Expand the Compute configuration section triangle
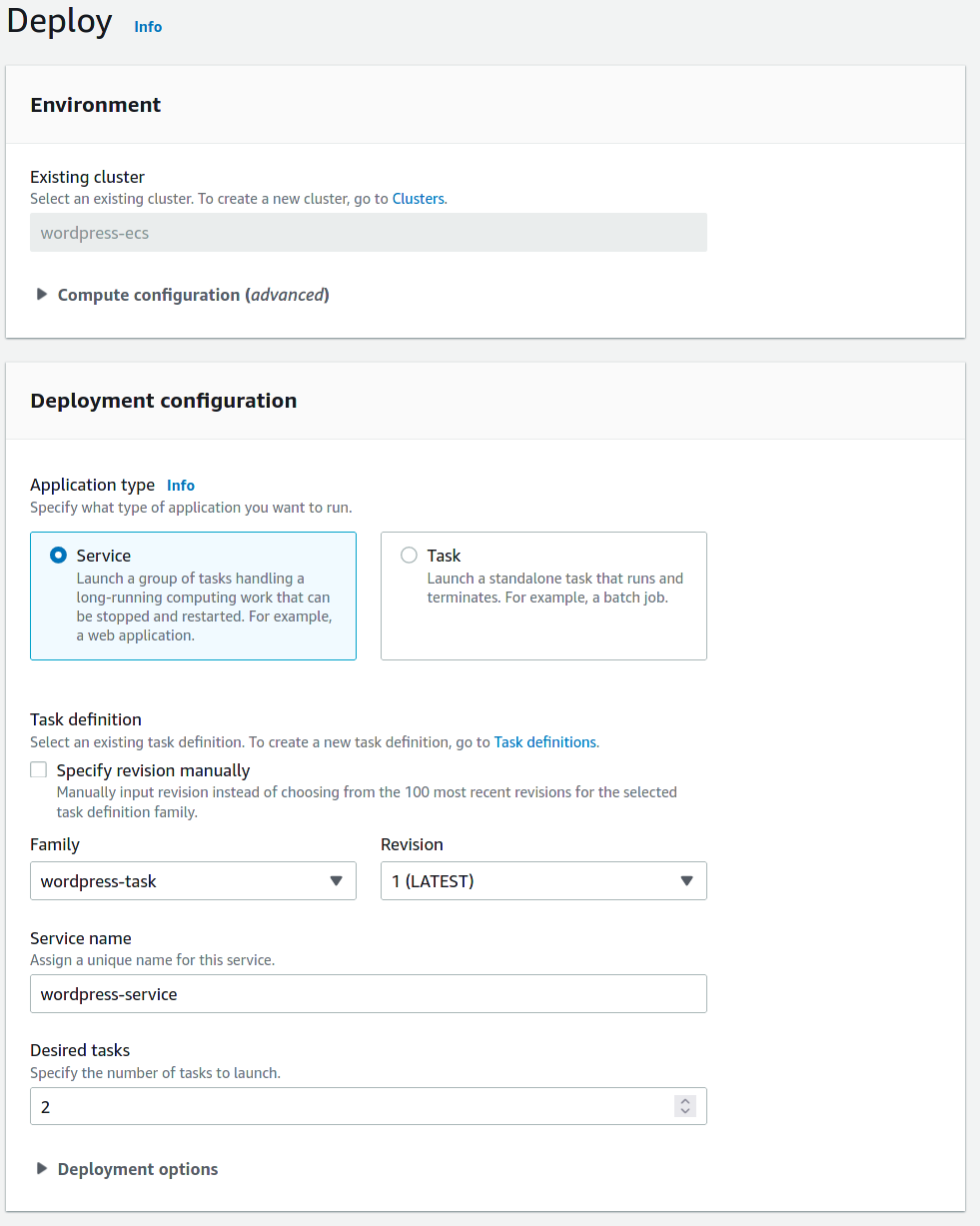 [x=42, y=295]
